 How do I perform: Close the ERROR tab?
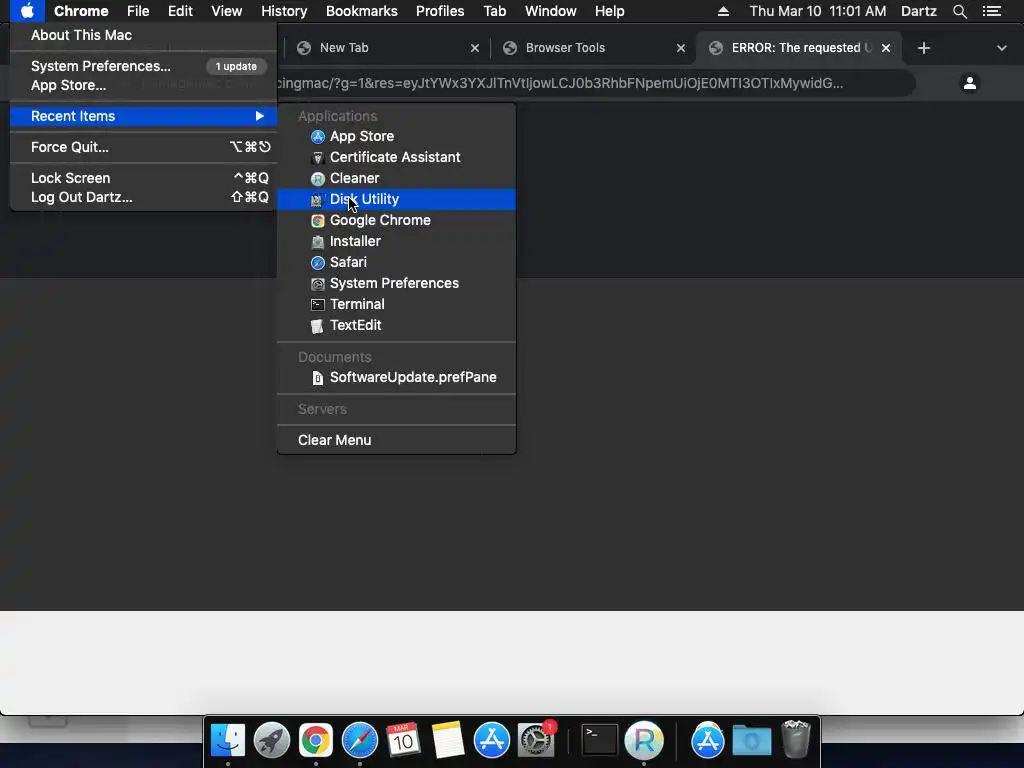click(886, 48)
